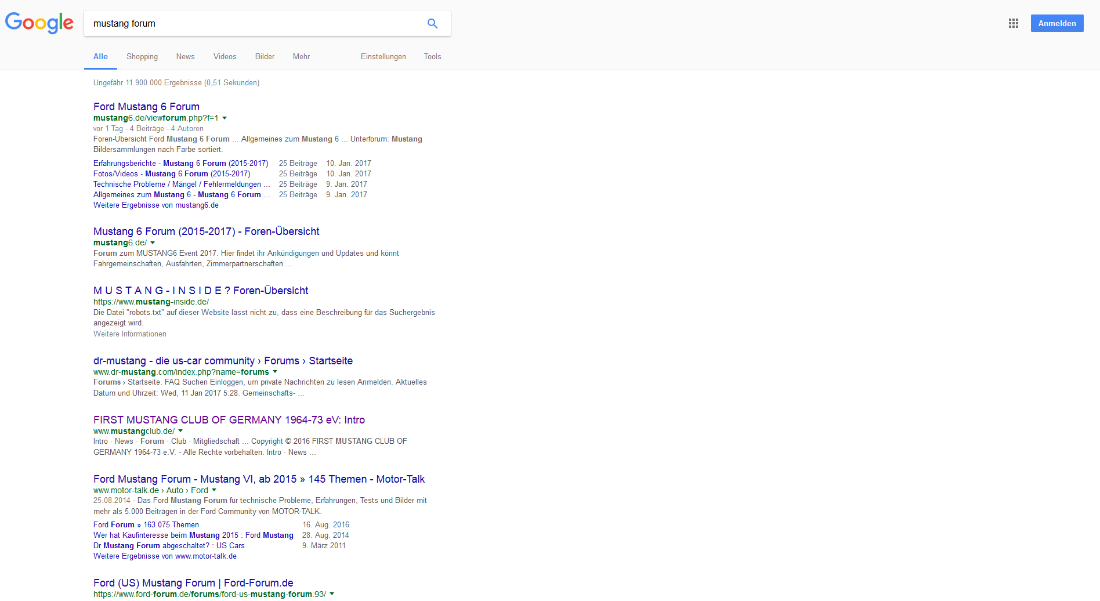Open Erfahrungsberichte - Mustang 6 Forum sitelink

180,163
